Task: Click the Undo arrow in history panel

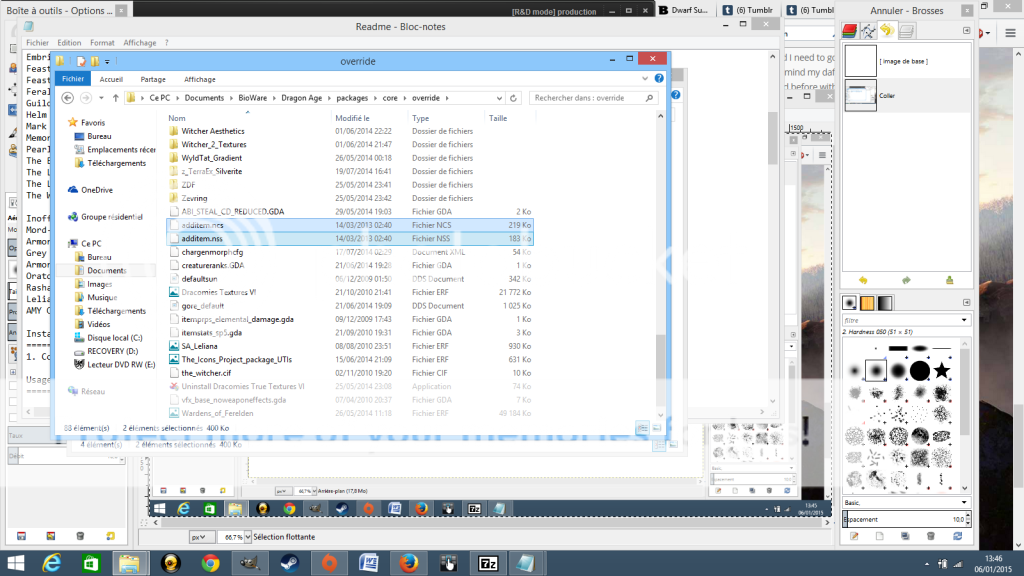Action: click(x=863, y=280)
